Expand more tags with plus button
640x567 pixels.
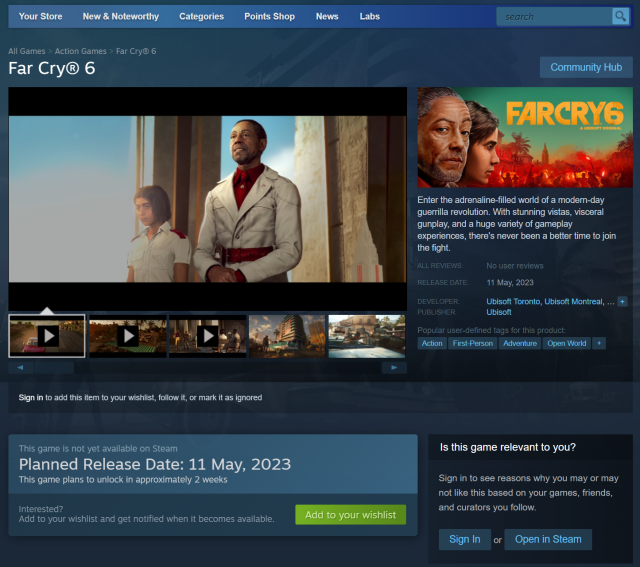(599, 343)
